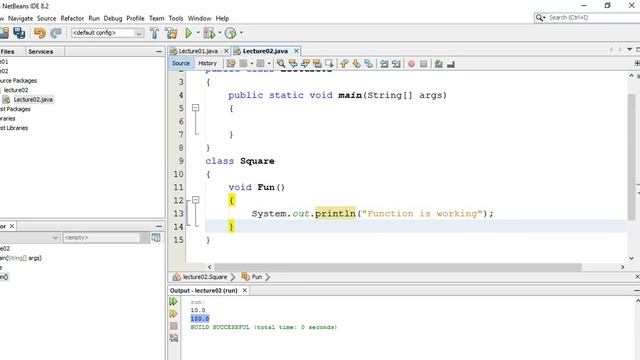The width and height of the screenshot is (640, 360).
Task: Close the Lecture02.java tab
Action: click(296, 51)
